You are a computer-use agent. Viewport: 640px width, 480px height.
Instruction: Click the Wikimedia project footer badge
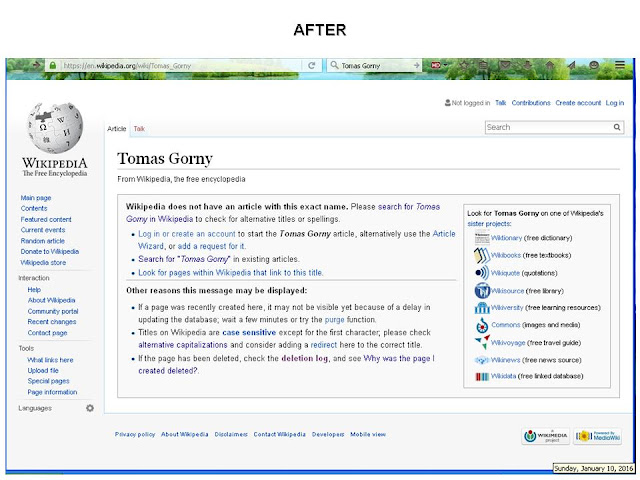click(546, 436)
